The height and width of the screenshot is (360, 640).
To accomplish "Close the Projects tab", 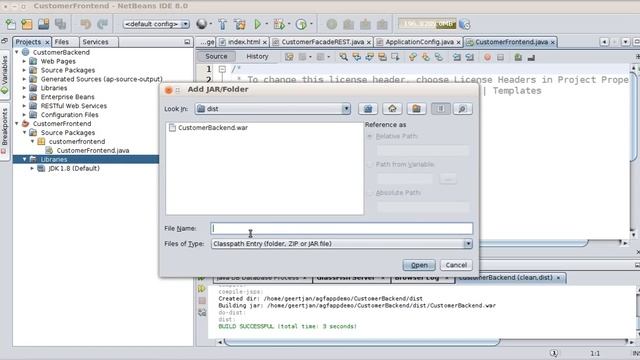I will [x=47, y=42].
